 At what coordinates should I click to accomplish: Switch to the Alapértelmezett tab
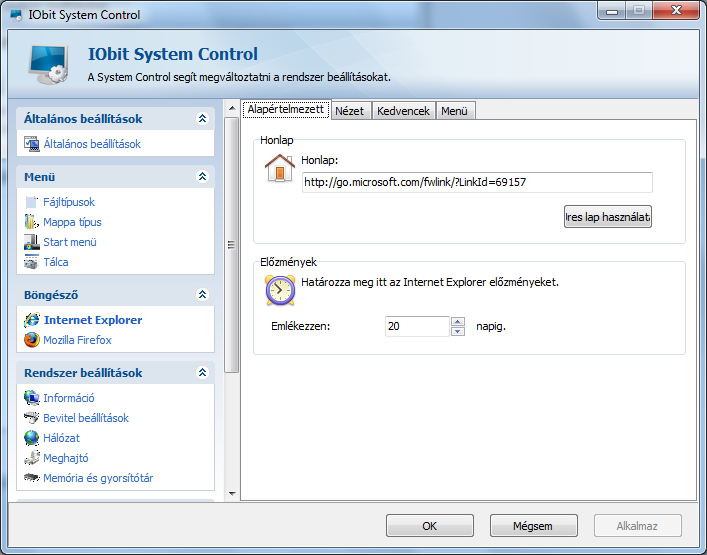point(286,110)
